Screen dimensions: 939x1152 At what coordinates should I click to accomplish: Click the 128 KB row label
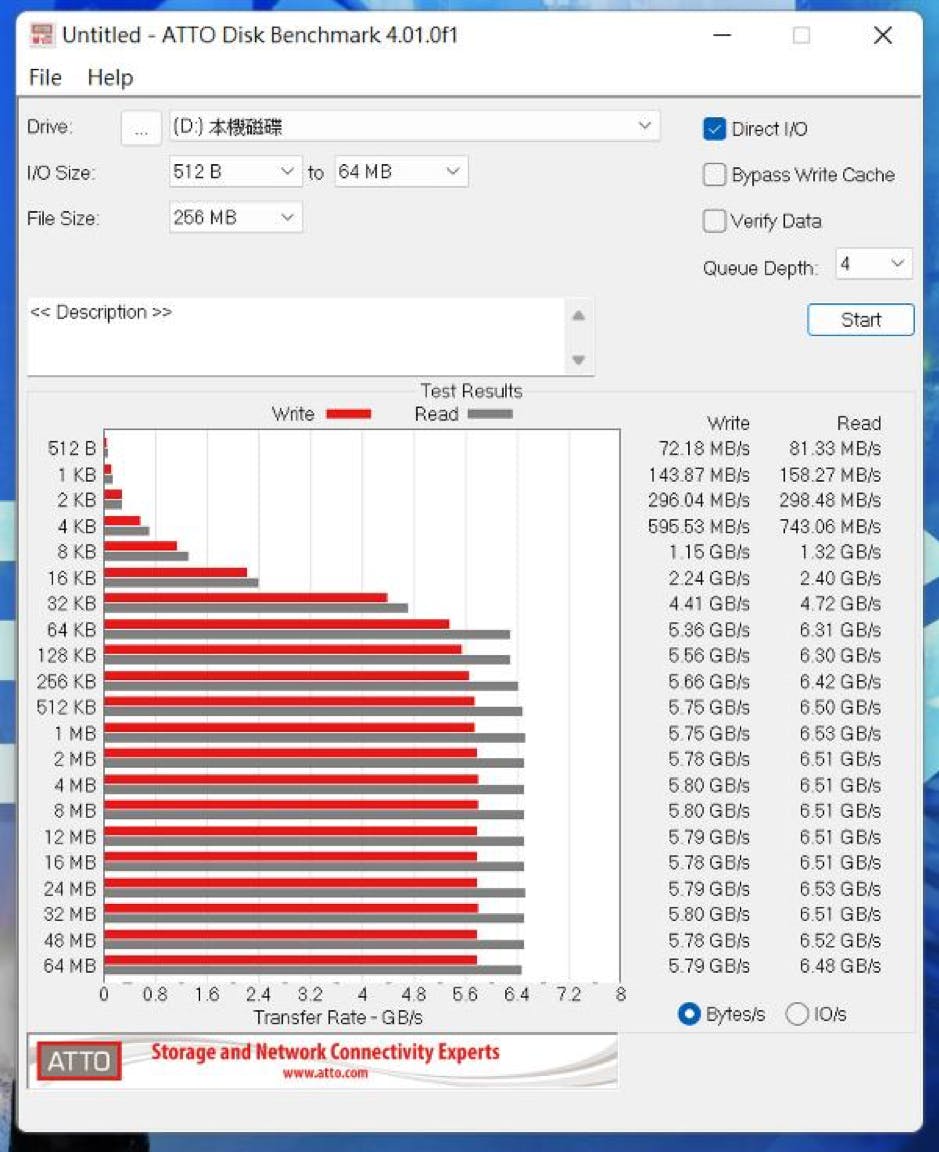[66, 655]
